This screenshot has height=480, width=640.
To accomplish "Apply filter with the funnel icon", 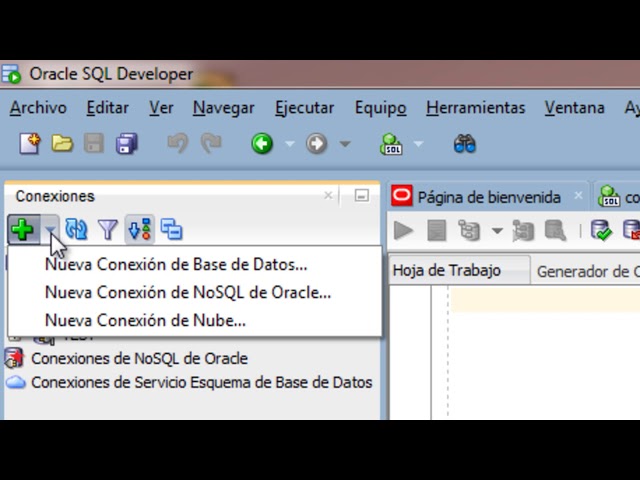I will click(x=108, y=229).
